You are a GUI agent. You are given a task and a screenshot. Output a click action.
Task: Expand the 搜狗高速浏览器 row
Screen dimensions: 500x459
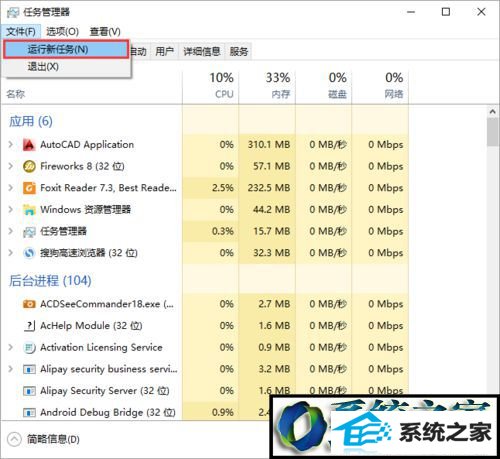point(11,253)
